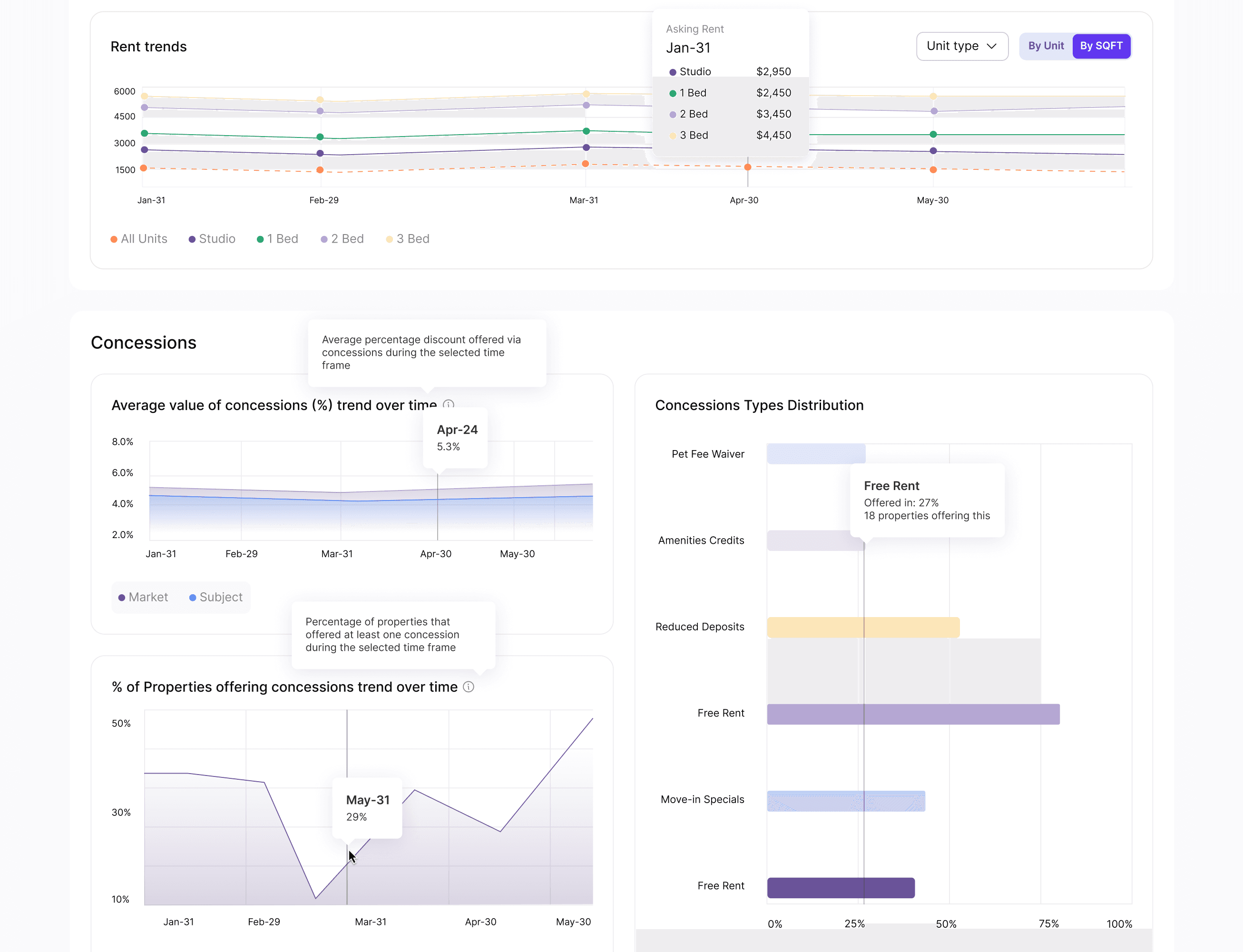Click the Concessions Types Distribution title
Image resolution: width=1243 pixels, height=952 pixels.
(x=759, y=405)
